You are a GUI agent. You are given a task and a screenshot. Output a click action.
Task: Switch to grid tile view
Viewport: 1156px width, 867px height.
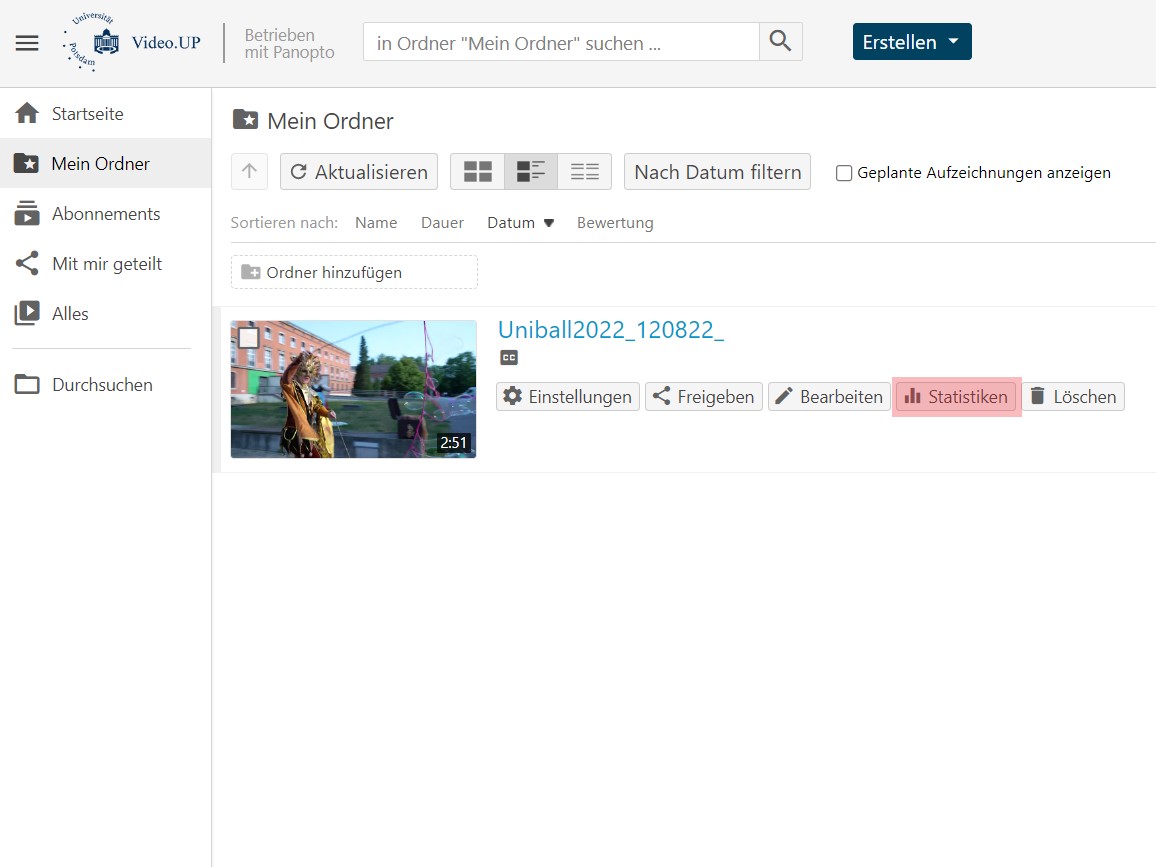point(477,172)
